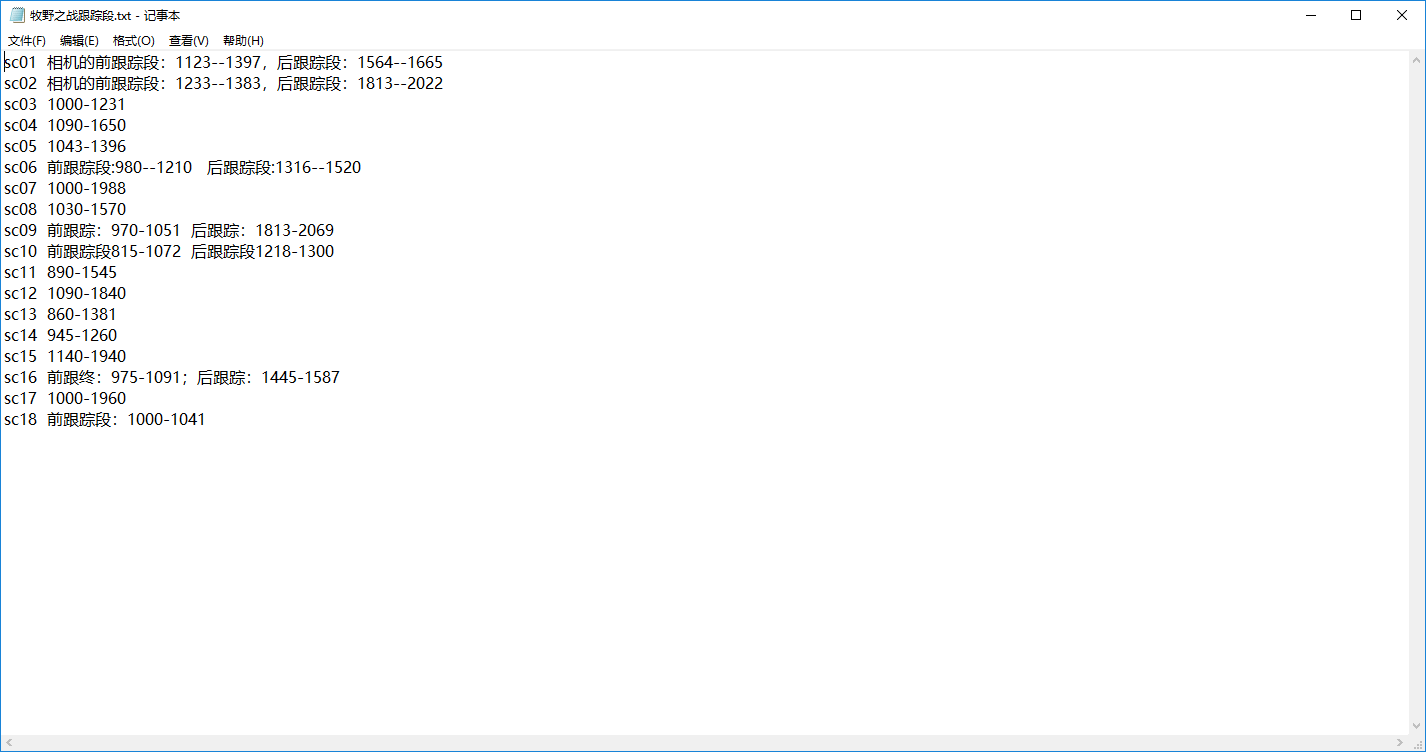Click the text 后跟踪：1813-2069
Screen dimensions: 1426x752
coord(262,230)
